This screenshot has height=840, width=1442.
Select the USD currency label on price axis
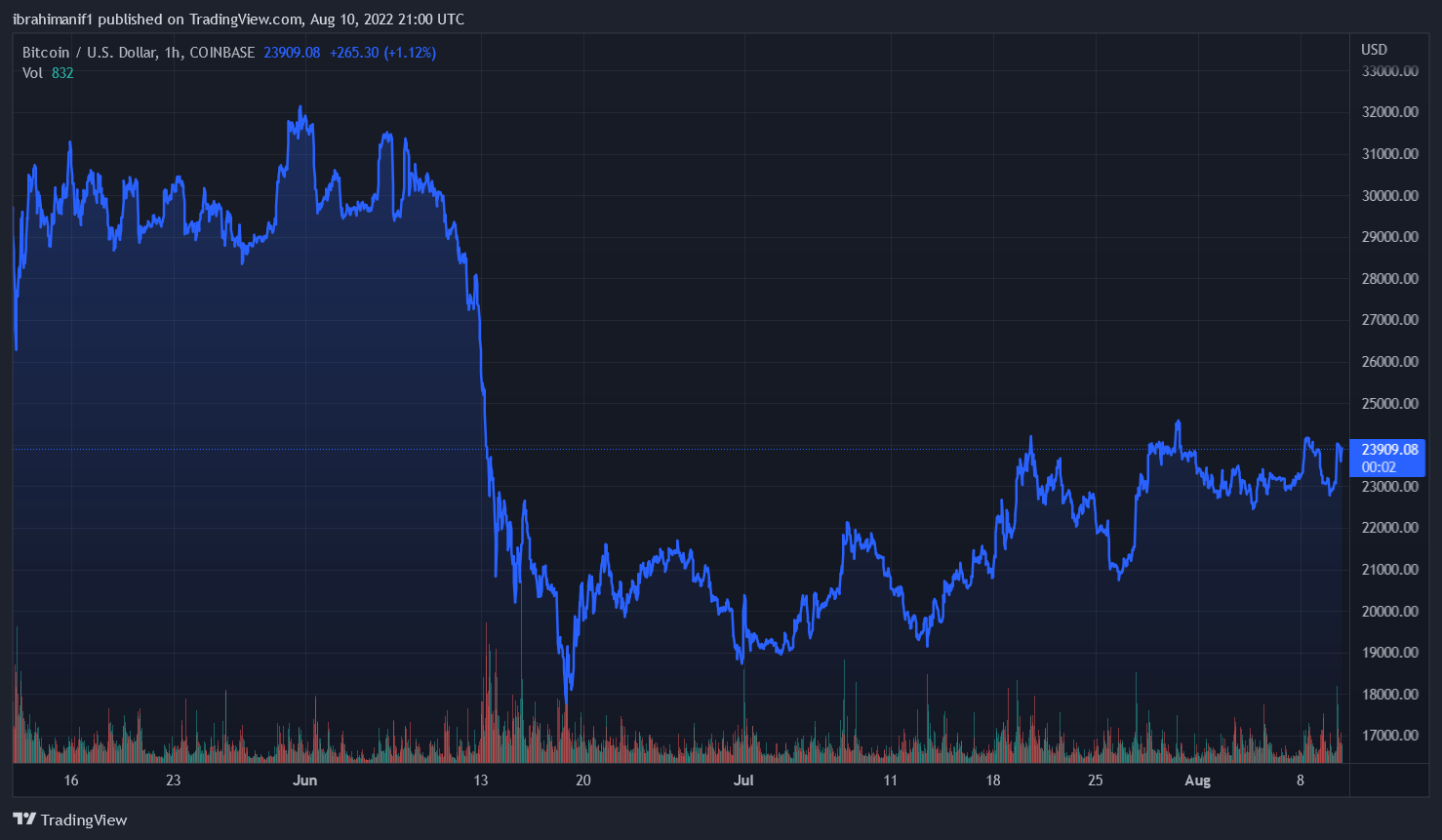pyautogui.click(x=1374, y=50)
